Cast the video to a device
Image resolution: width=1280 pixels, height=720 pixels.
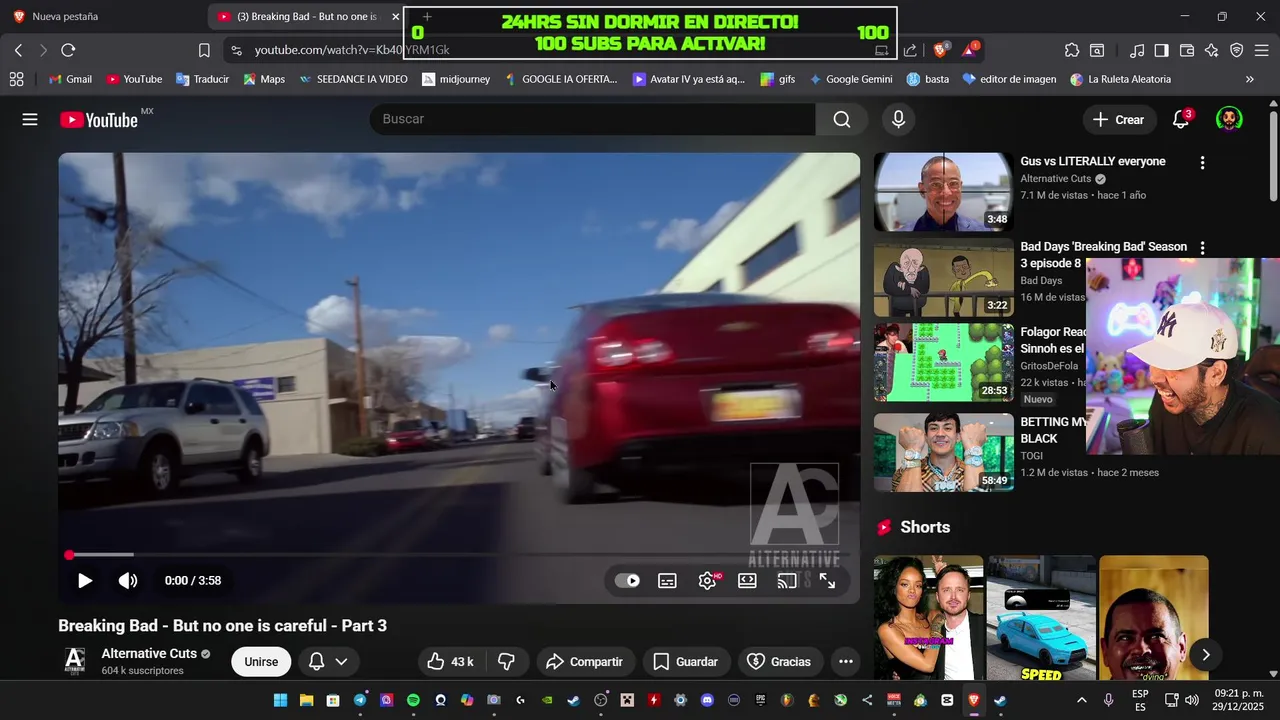click(x=787, y=580)
